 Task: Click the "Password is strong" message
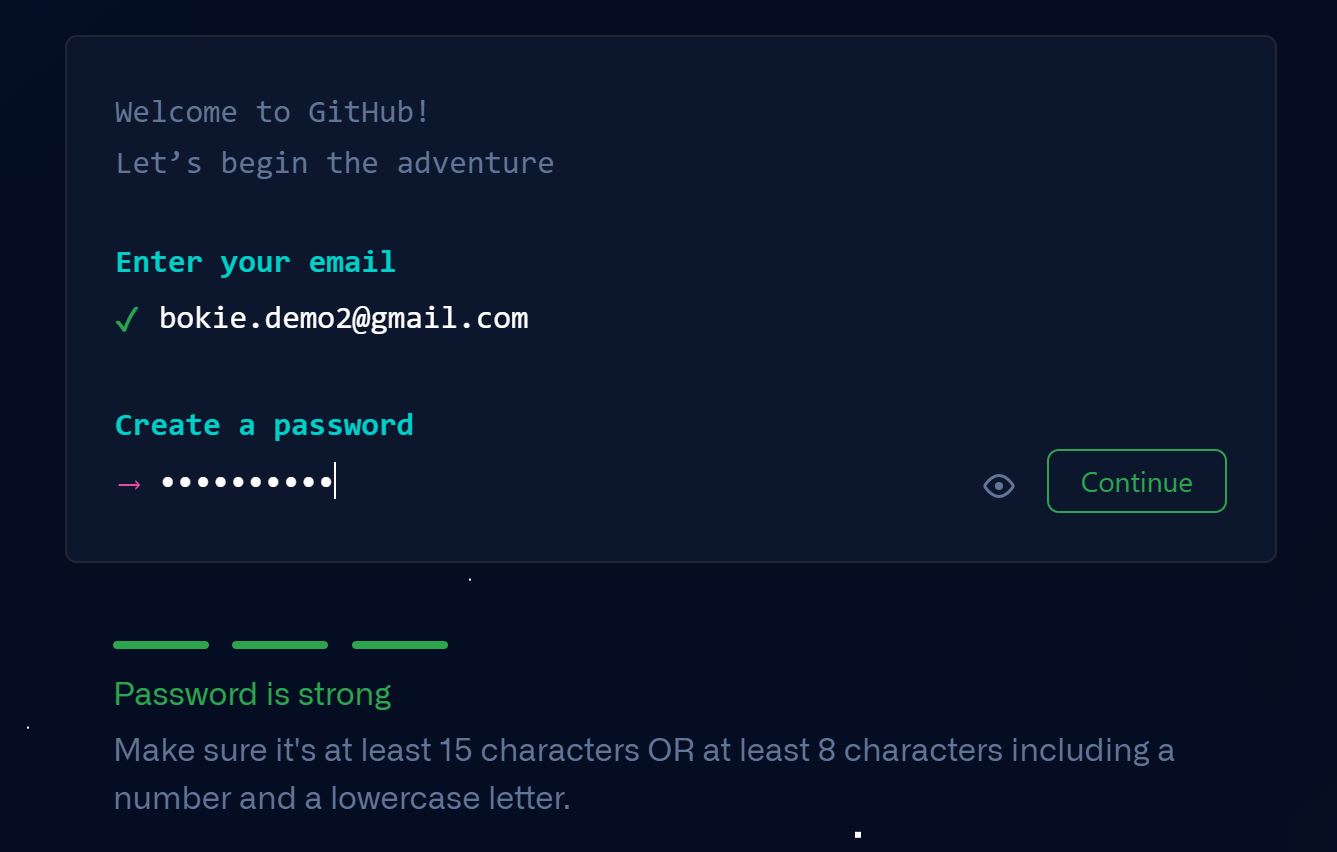point(252,694)
